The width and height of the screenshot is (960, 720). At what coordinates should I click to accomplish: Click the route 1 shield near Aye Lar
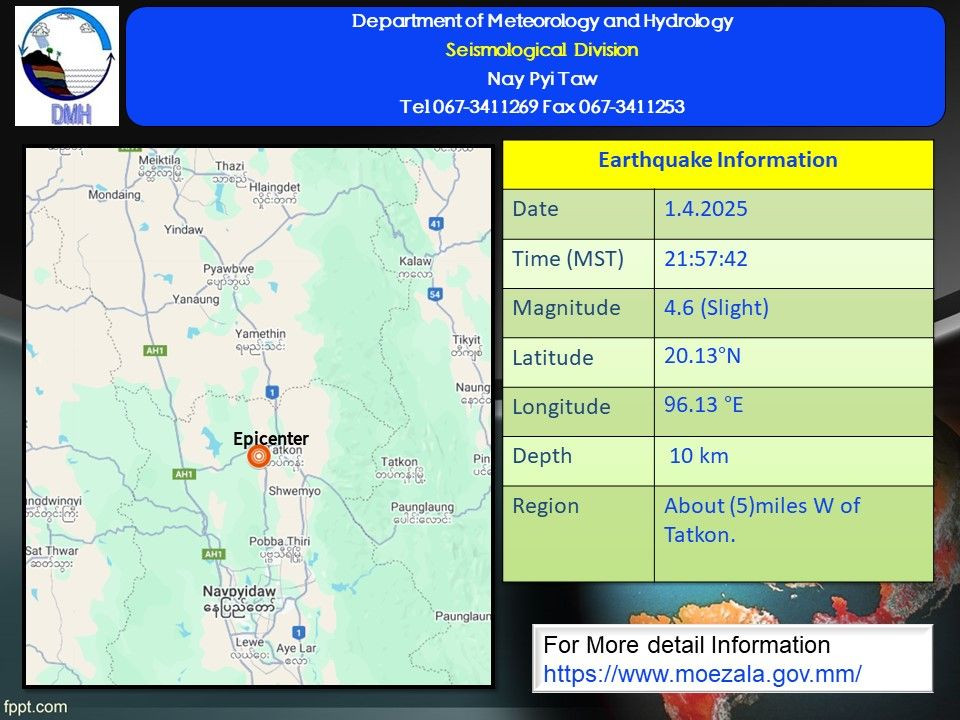coord(297,631)
